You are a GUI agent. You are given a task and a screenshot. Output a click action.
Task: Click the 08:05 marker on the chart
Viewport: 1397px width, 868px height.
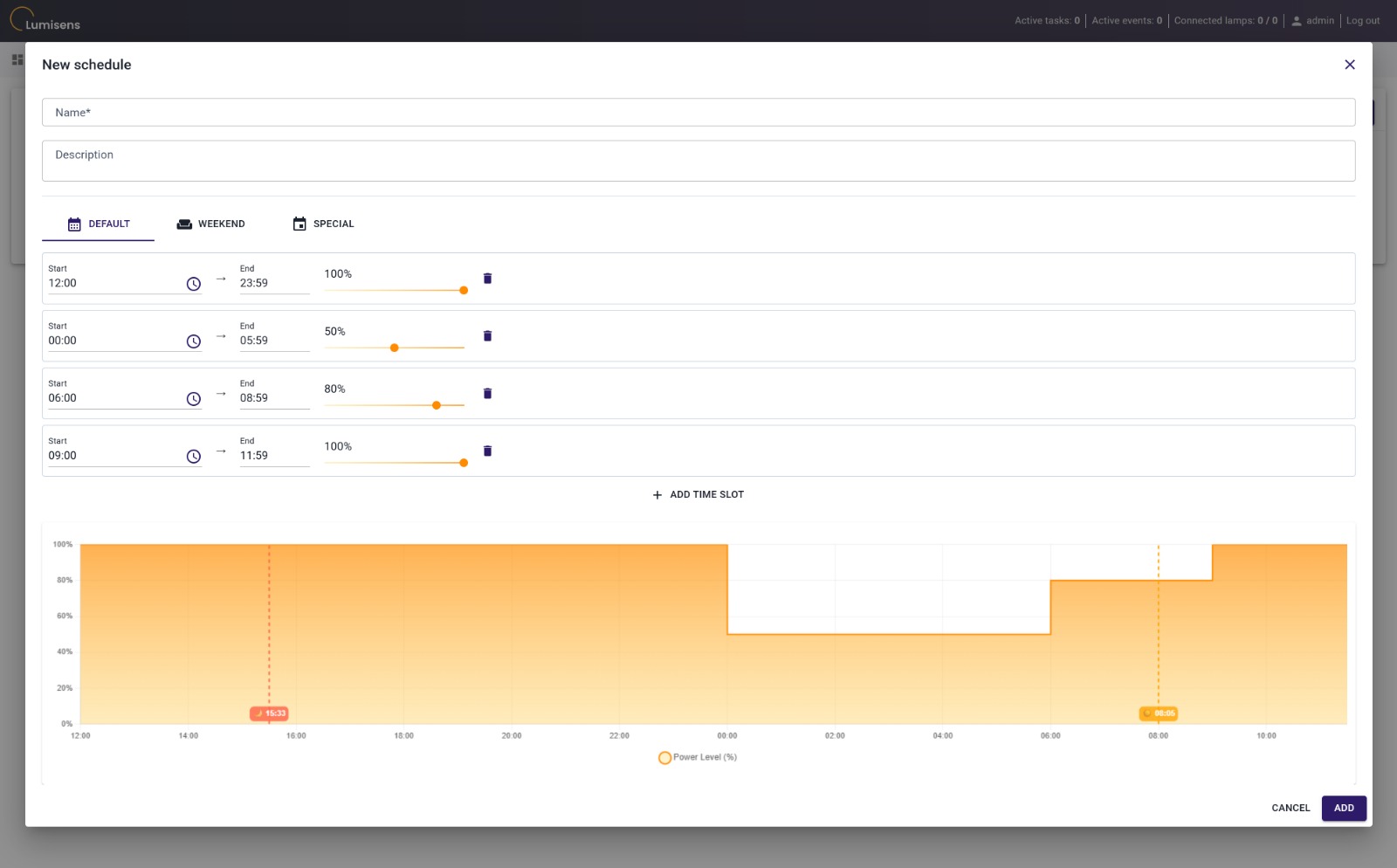[x=1159, y=714]
